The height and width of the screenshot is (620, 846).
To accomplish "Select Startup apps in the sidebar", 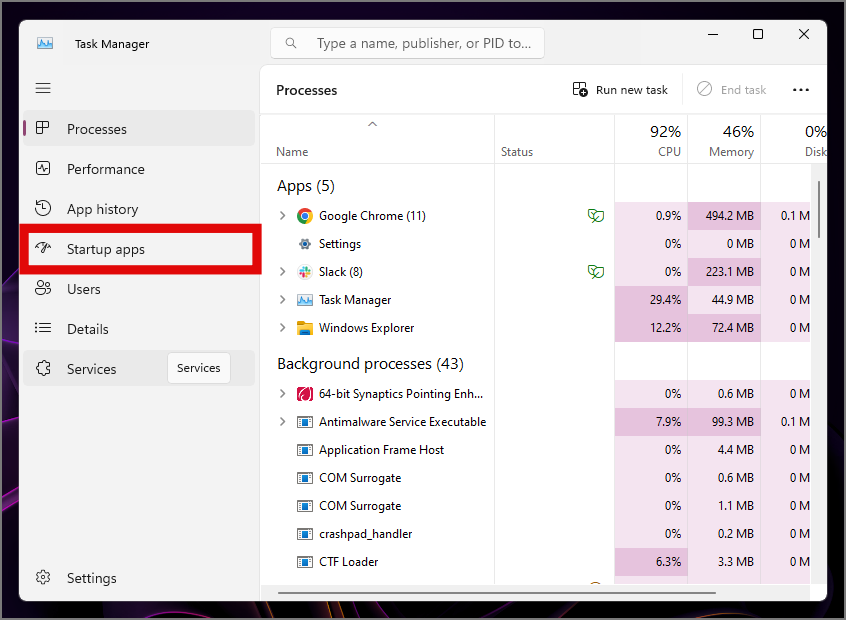I will tap(140, 249).
